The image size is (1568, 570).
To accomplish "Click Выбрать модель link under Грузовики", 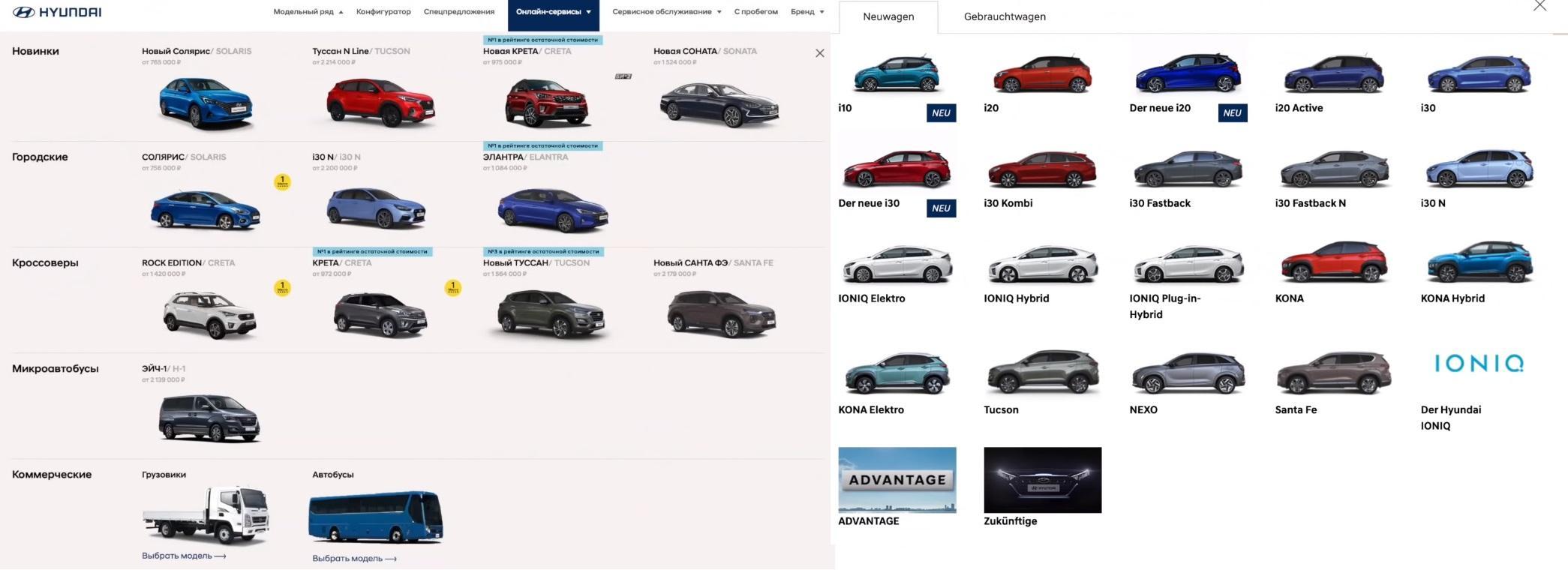I will click(184, 556).
